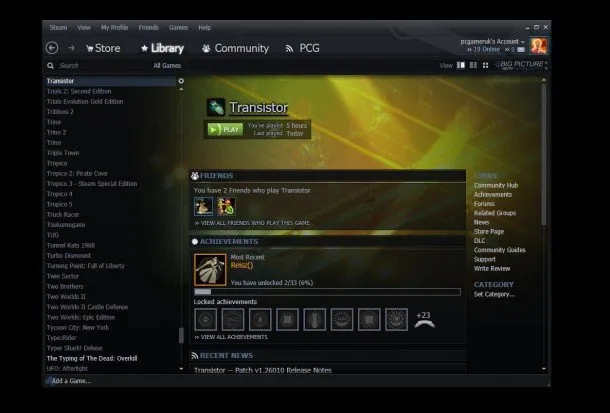
Task: Select Tropico 5 in the game list
Action: point(59,204)
